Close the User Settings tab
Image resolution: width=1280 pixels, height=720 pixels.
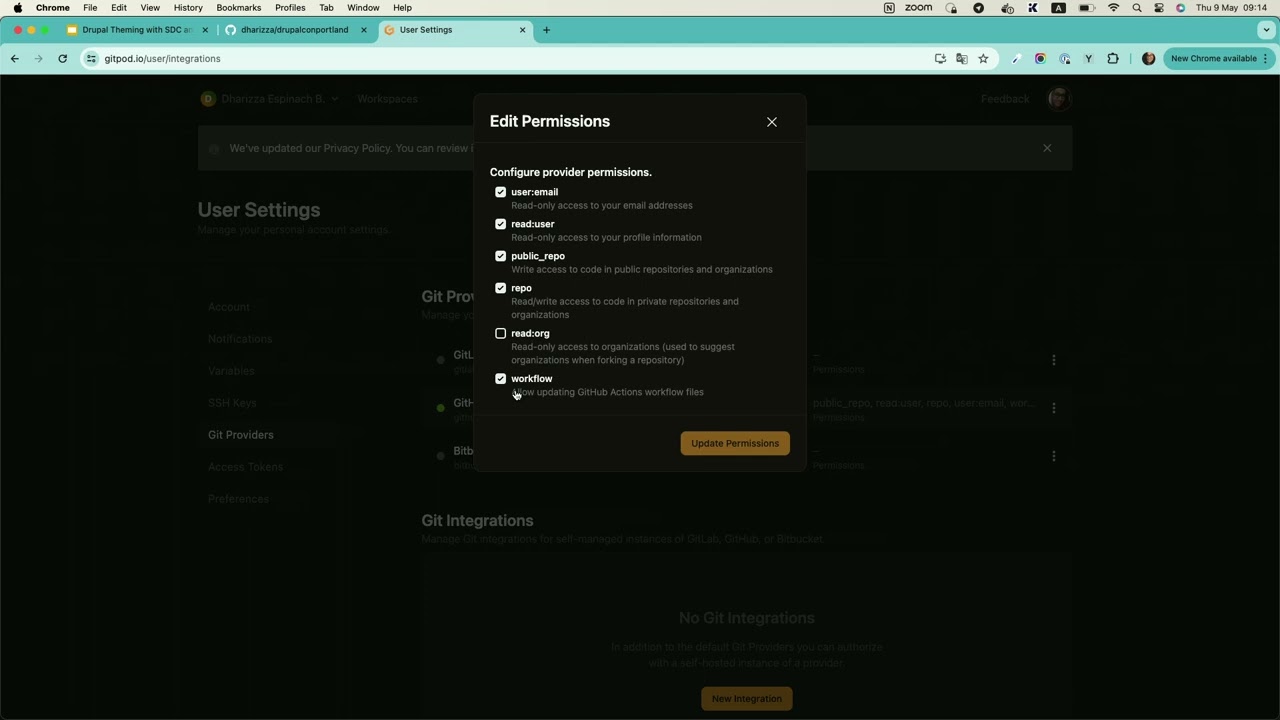click(x=522, y=30)
